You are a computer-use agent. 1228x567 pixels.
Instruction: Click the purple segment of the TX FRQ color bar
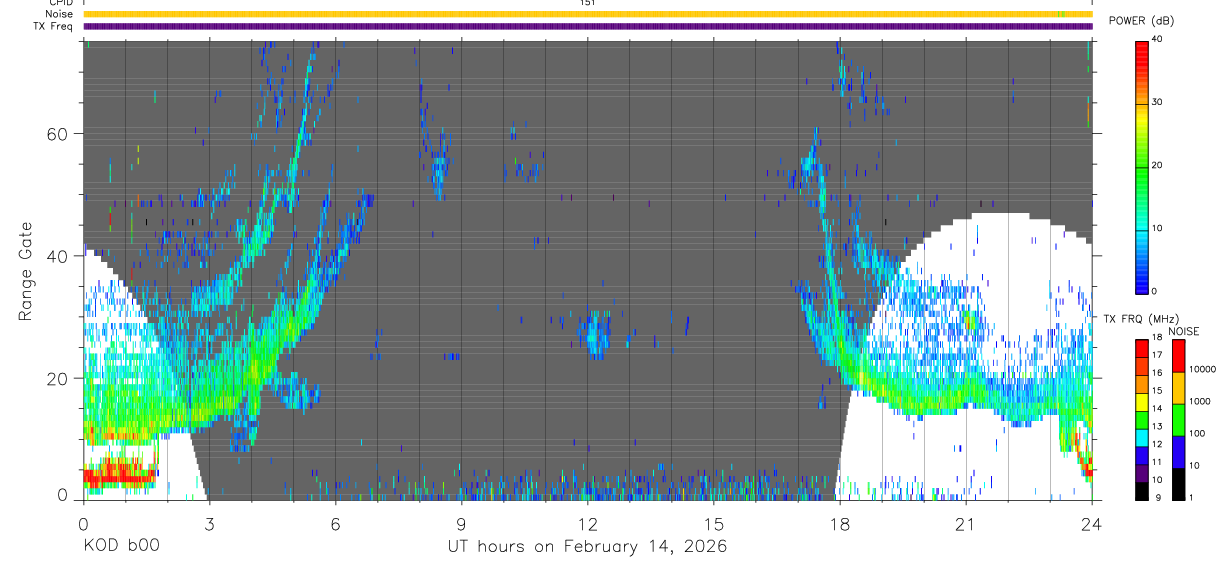[x=1142, y=474]
